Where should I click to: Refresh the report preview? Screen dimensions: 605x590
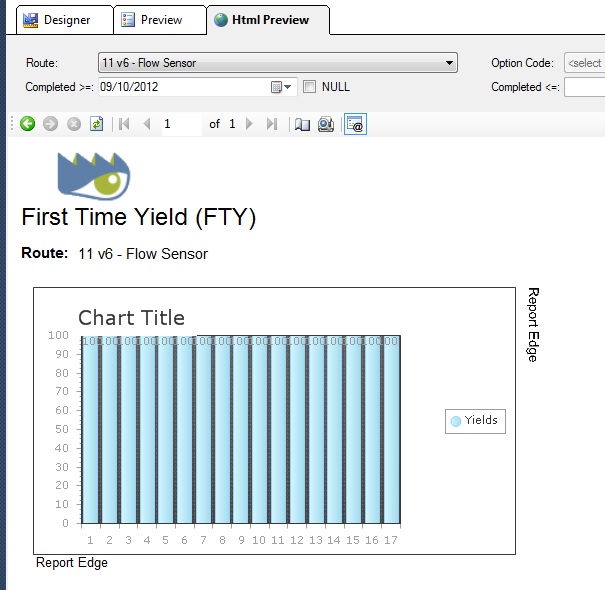96,124
